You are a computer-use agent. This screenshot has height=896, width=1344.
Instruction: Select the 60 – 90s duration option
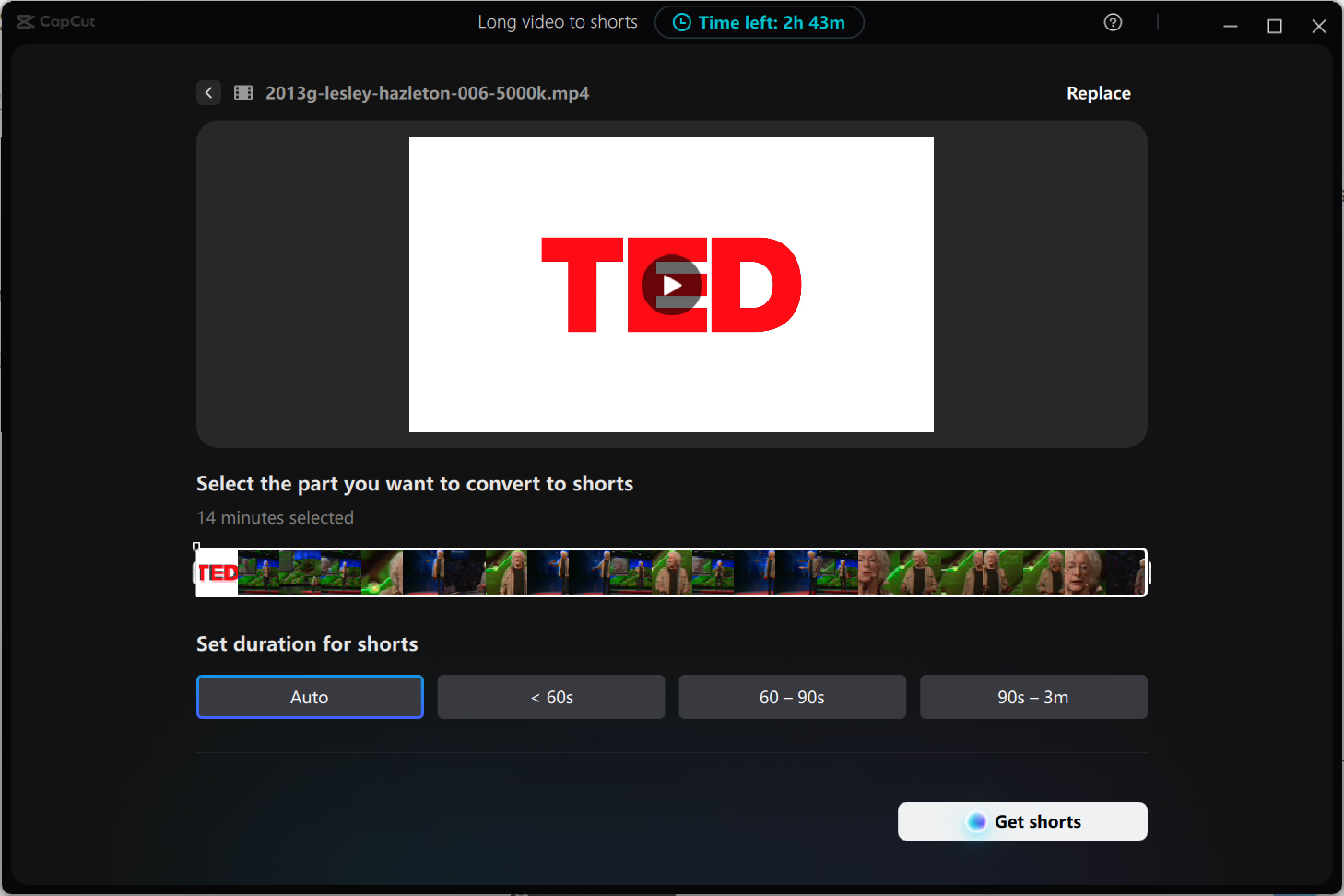tap(793, 697)
